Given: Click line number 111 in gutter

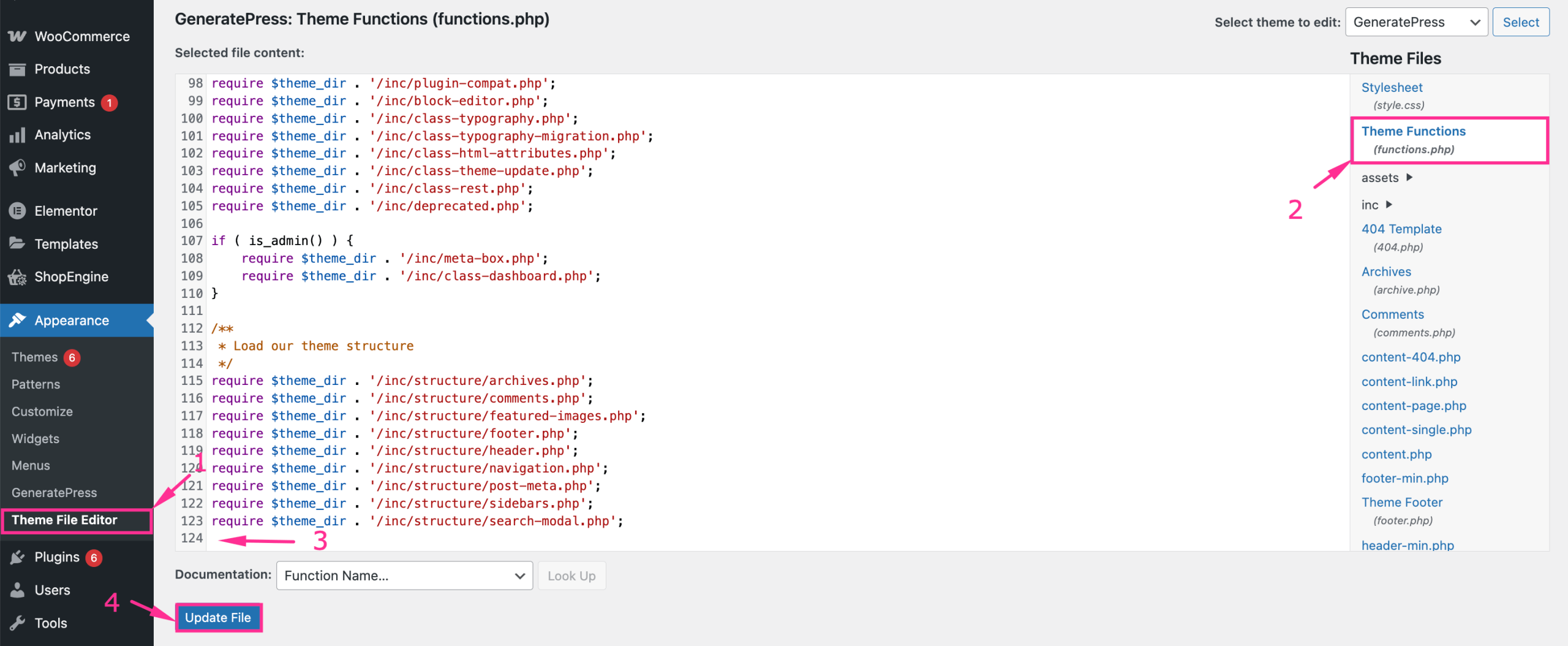Looking at the screenshot, I should point(192,311).
